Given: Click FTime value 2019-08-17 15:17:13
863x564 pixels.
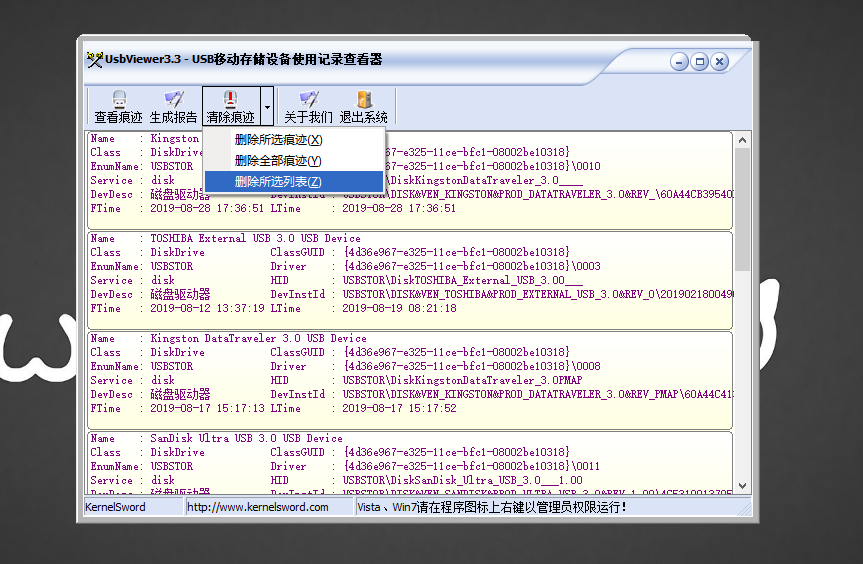Looking at the screenshot, I should [x=207, y=409].
